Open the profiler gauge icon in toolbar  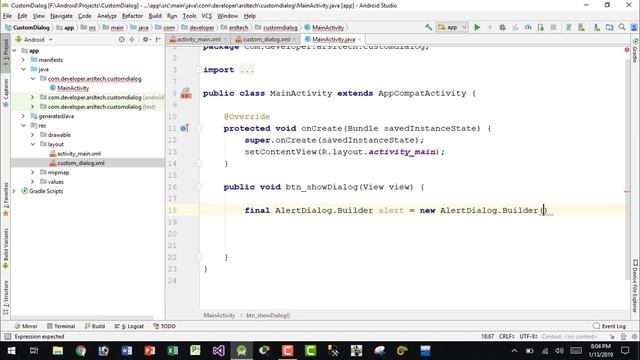pos(528,27)
